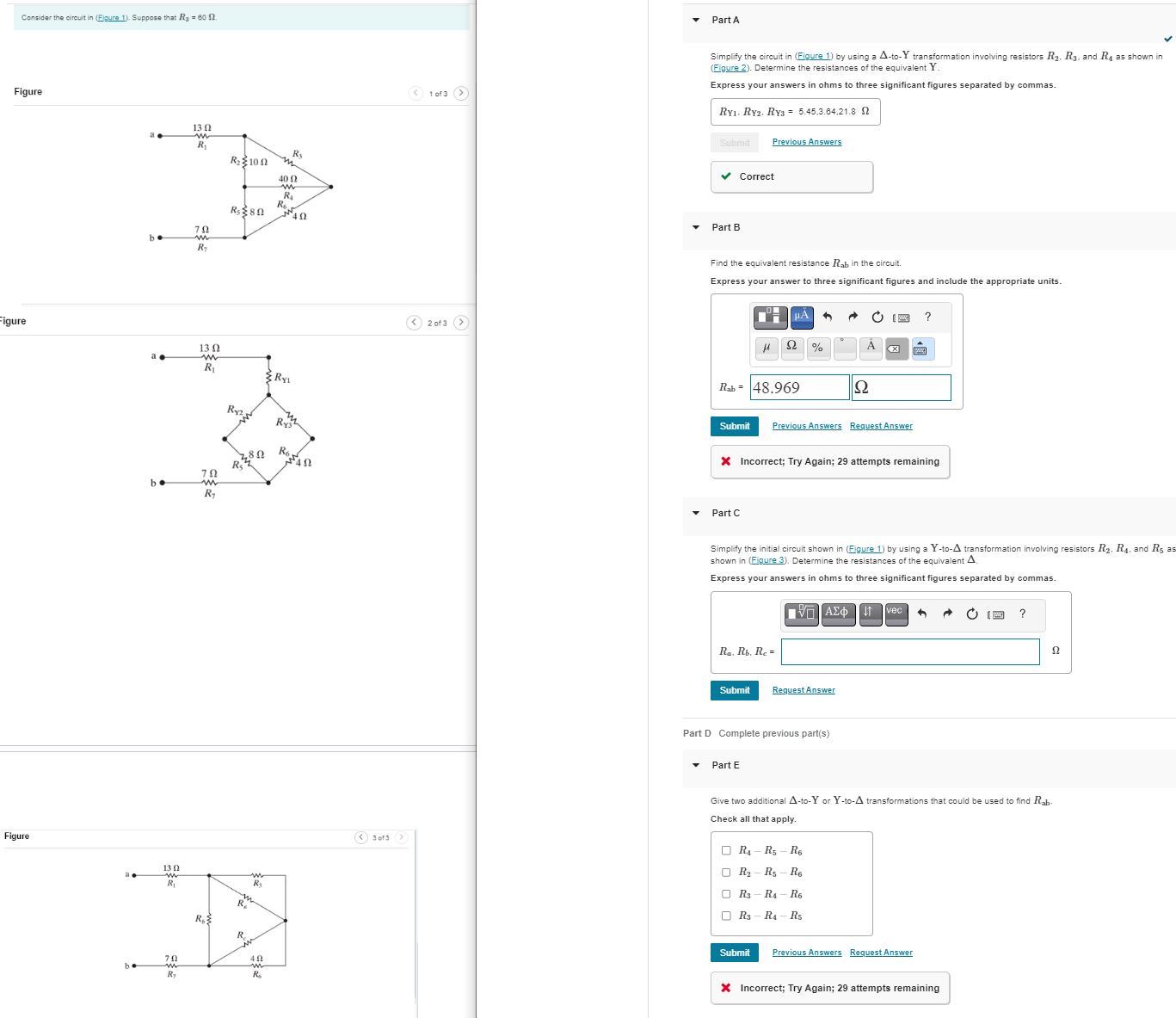Collapse the Part B section
Image resolution: width=1176 pixels, height=1018 pixels.
(694, 226)
